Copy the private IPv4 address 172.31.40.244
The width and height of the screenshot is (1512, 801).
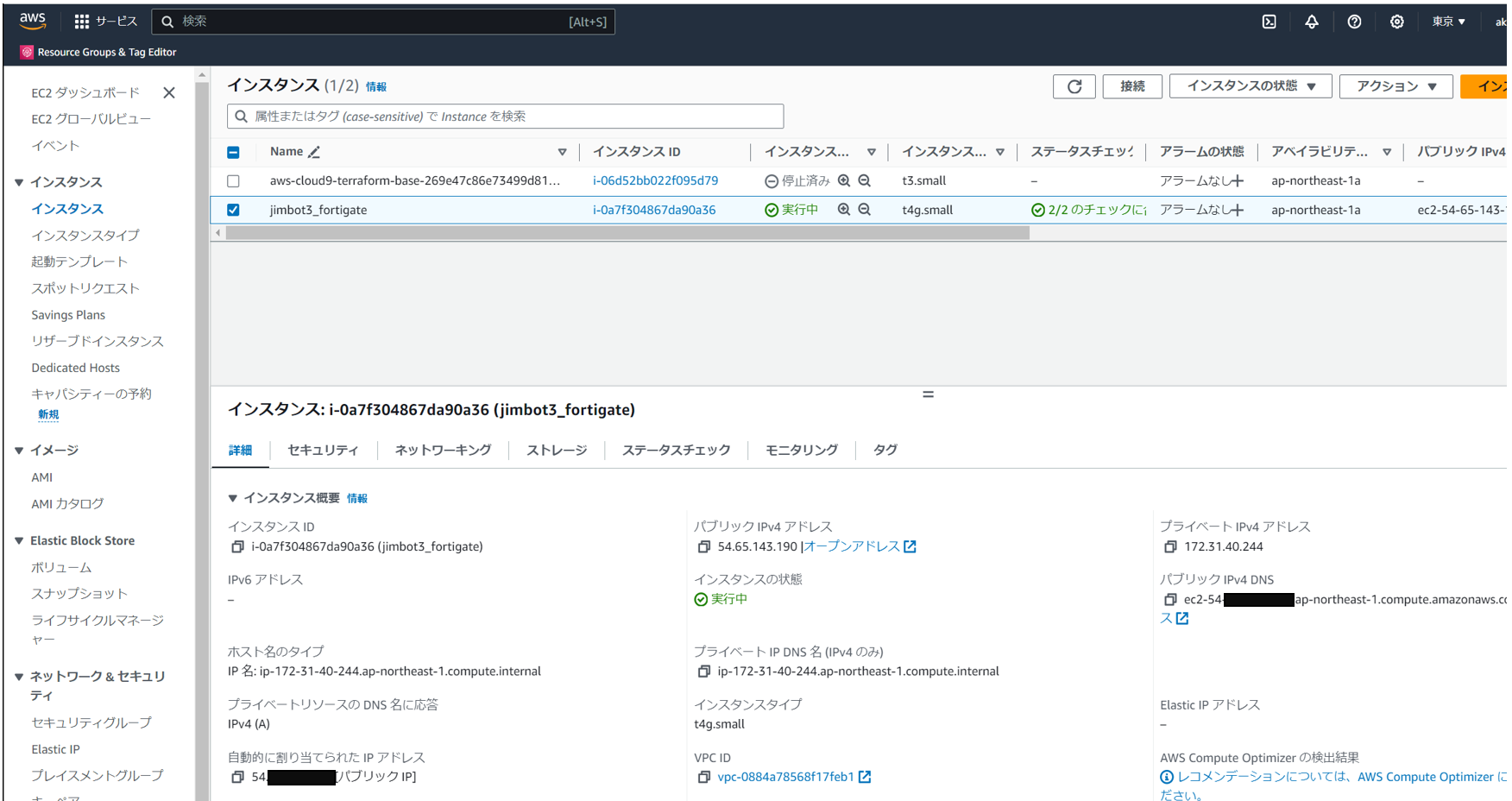[x=1170, y=547]
